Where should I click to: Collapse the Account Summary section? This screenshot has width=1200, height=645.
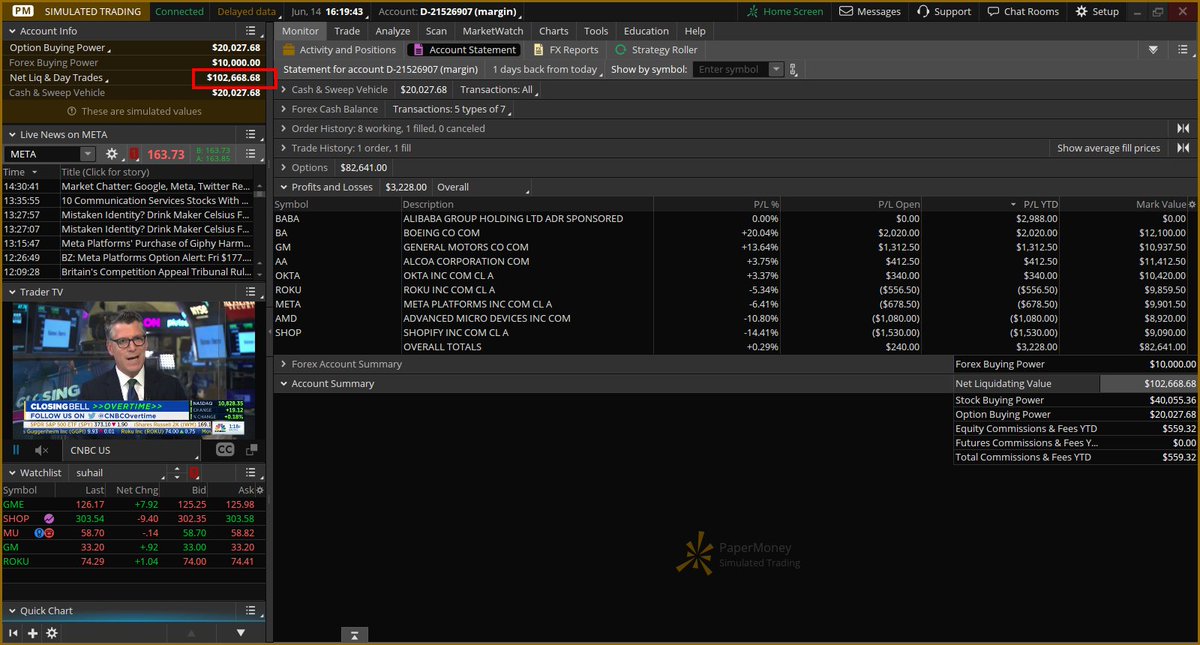(x=284, y=384)
